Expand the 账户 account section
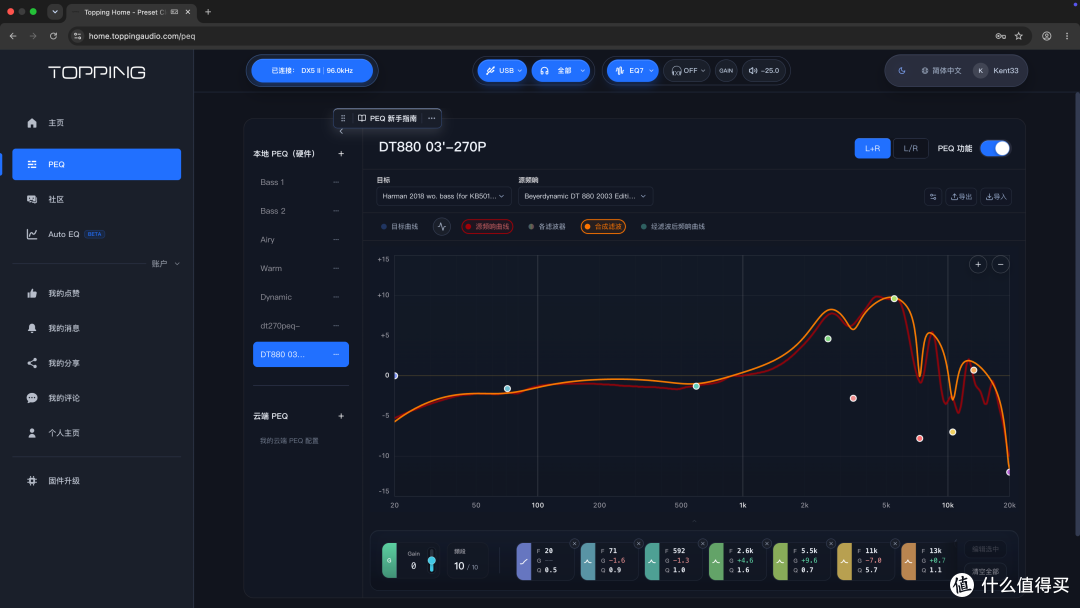1080x608 pixels. tap(165, 264)
